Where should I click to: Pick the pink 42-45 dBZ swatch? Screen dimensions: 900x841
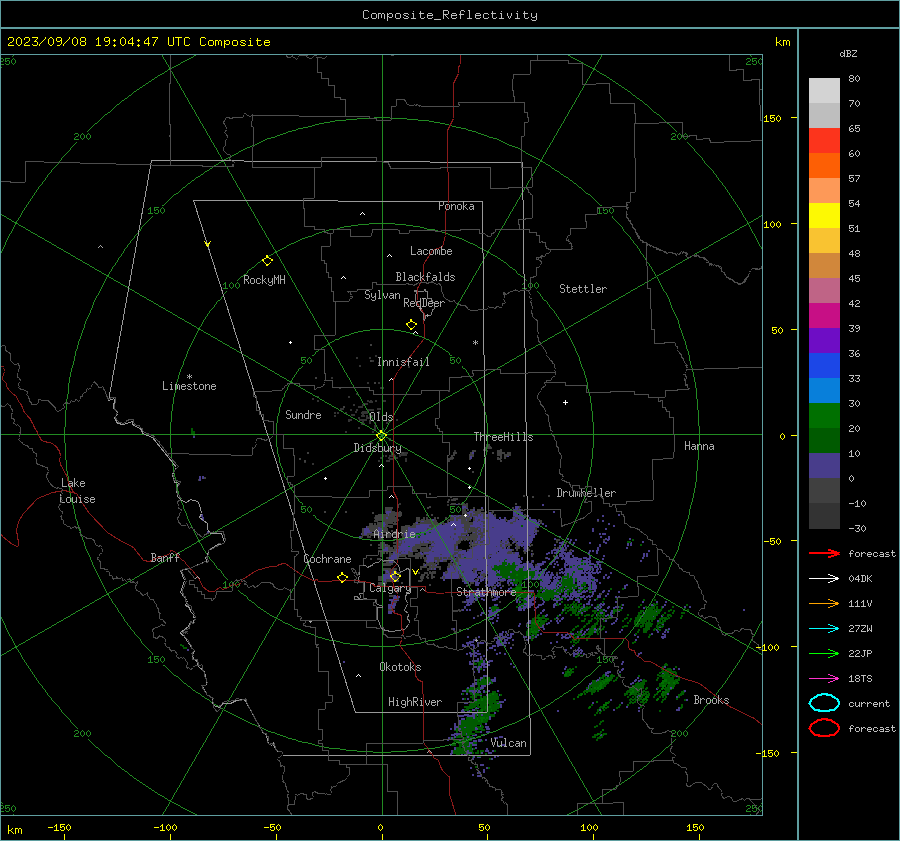pos(824,290)
